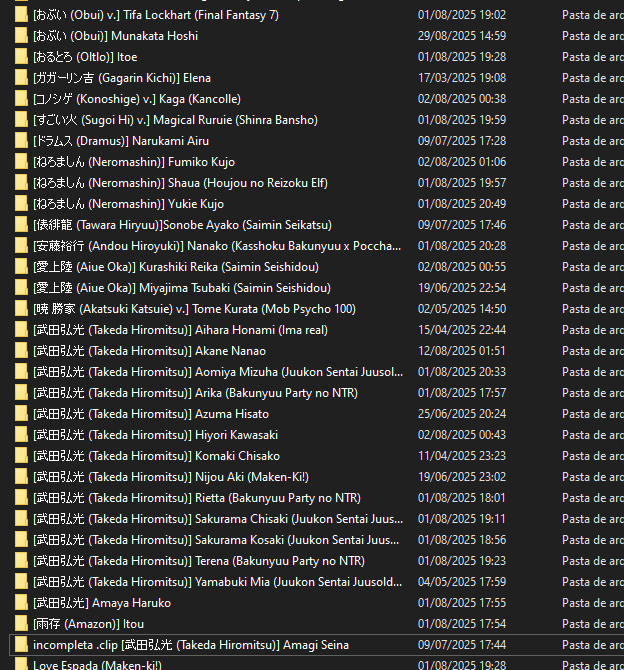The height and width of the screenshot is (670, 624).
Task: Click folder icon beside Shaua (Houjou no Reizoku Elf)
Action: 21,183
